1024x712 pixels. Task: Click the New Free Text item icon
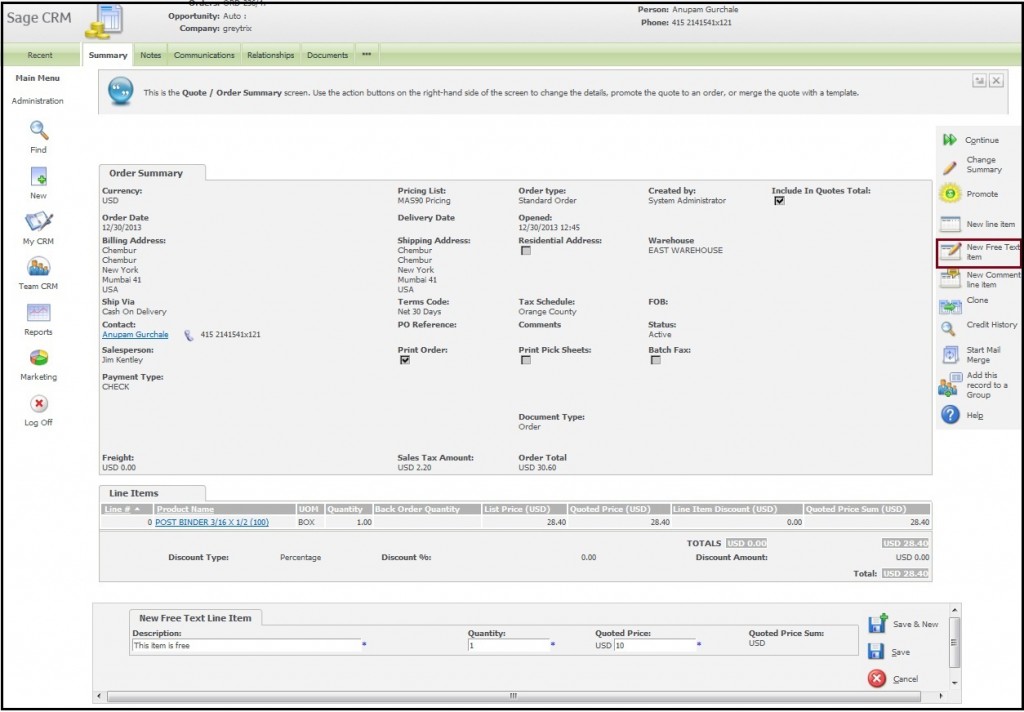pos(950,251)
